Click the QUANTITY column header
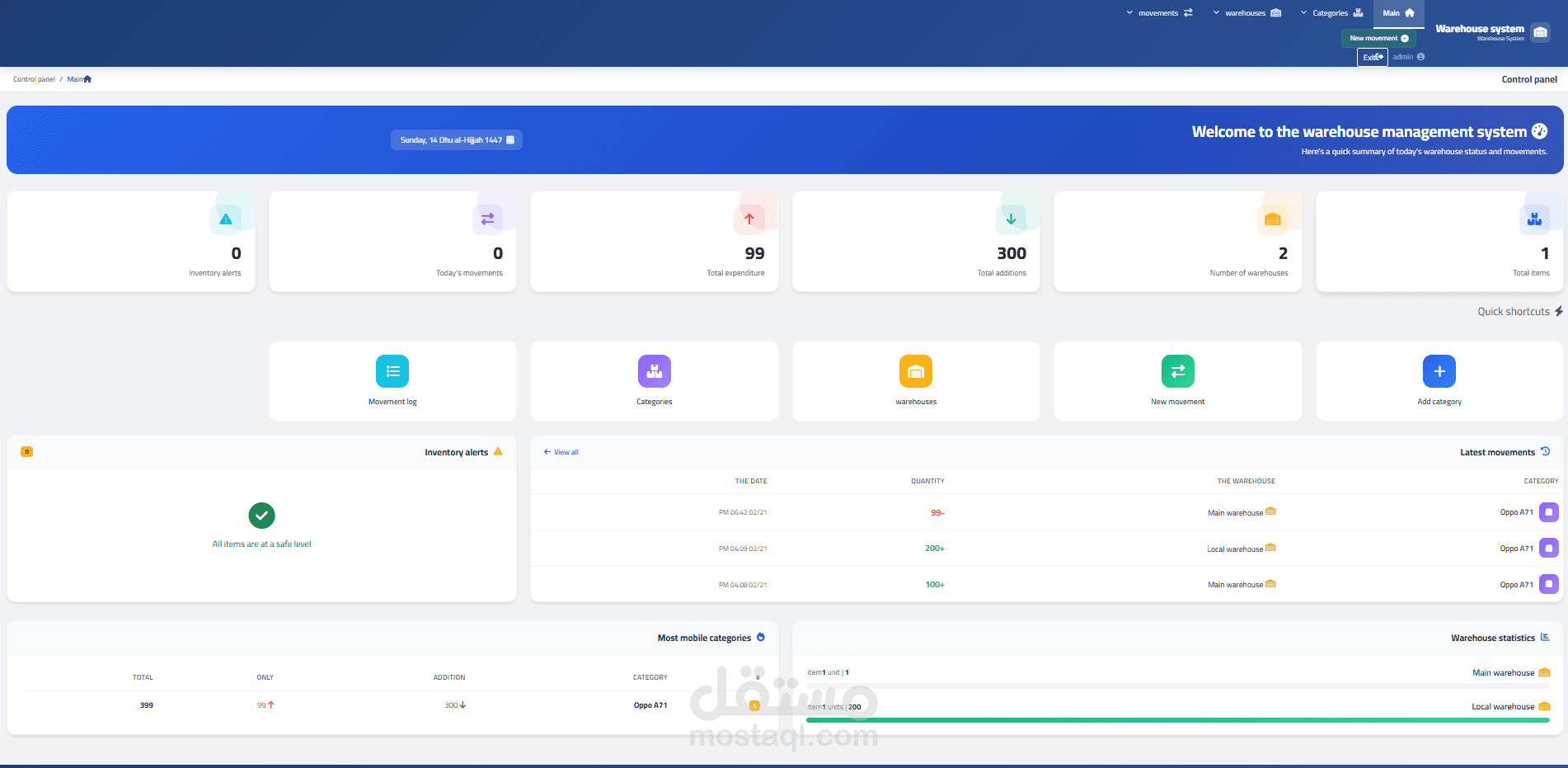The image size is (1568, 768). (927, 481)
